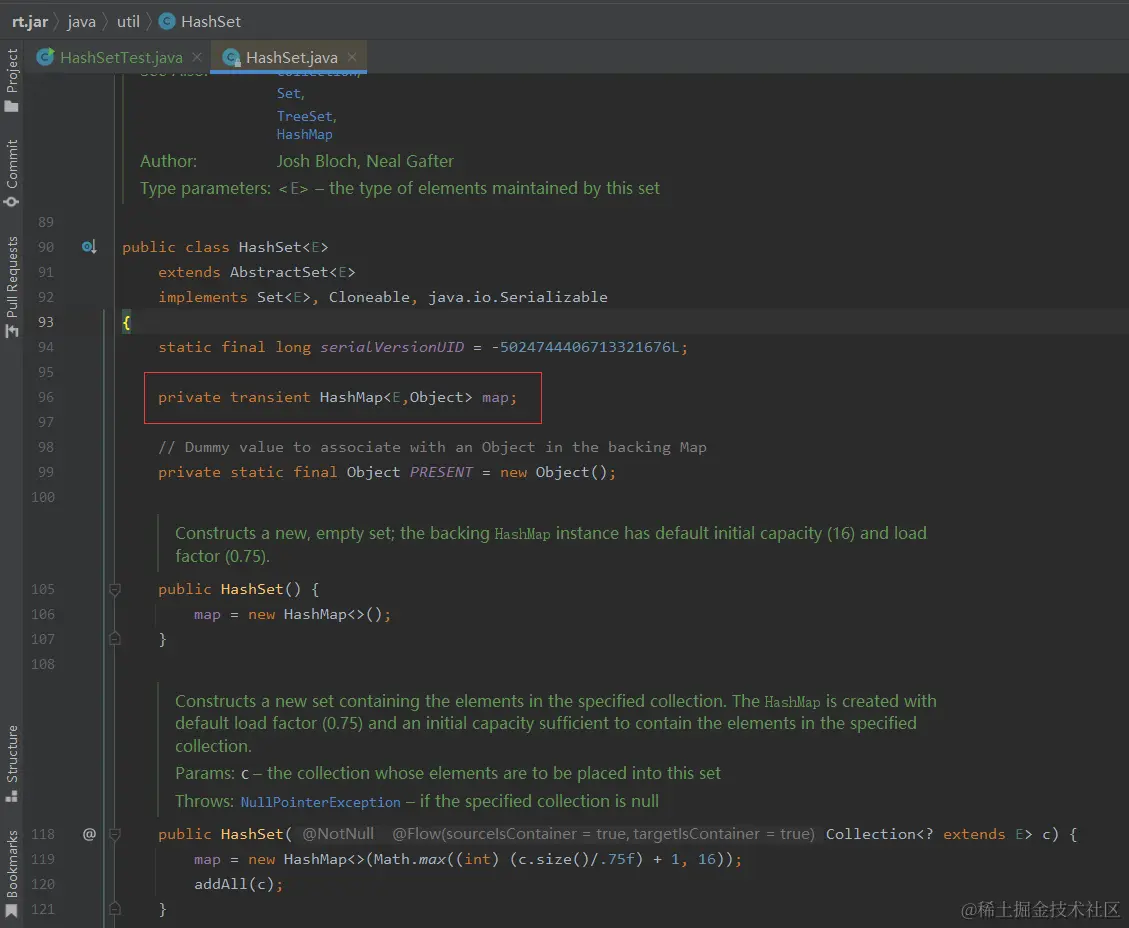Click util package in breadcrumb
The image size is (1129, 928).
128,22
